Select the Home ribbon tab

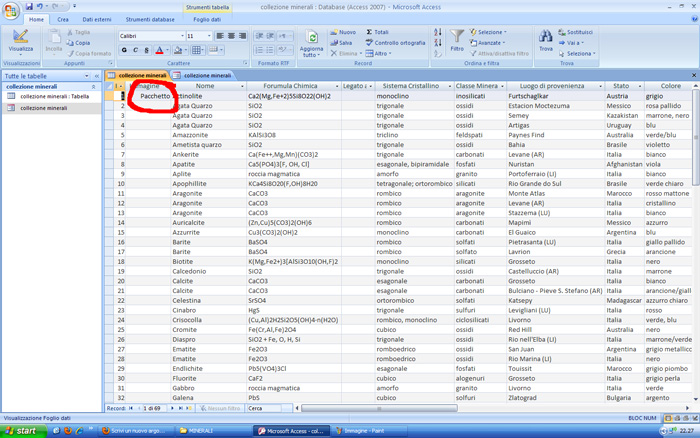point(36,20)
